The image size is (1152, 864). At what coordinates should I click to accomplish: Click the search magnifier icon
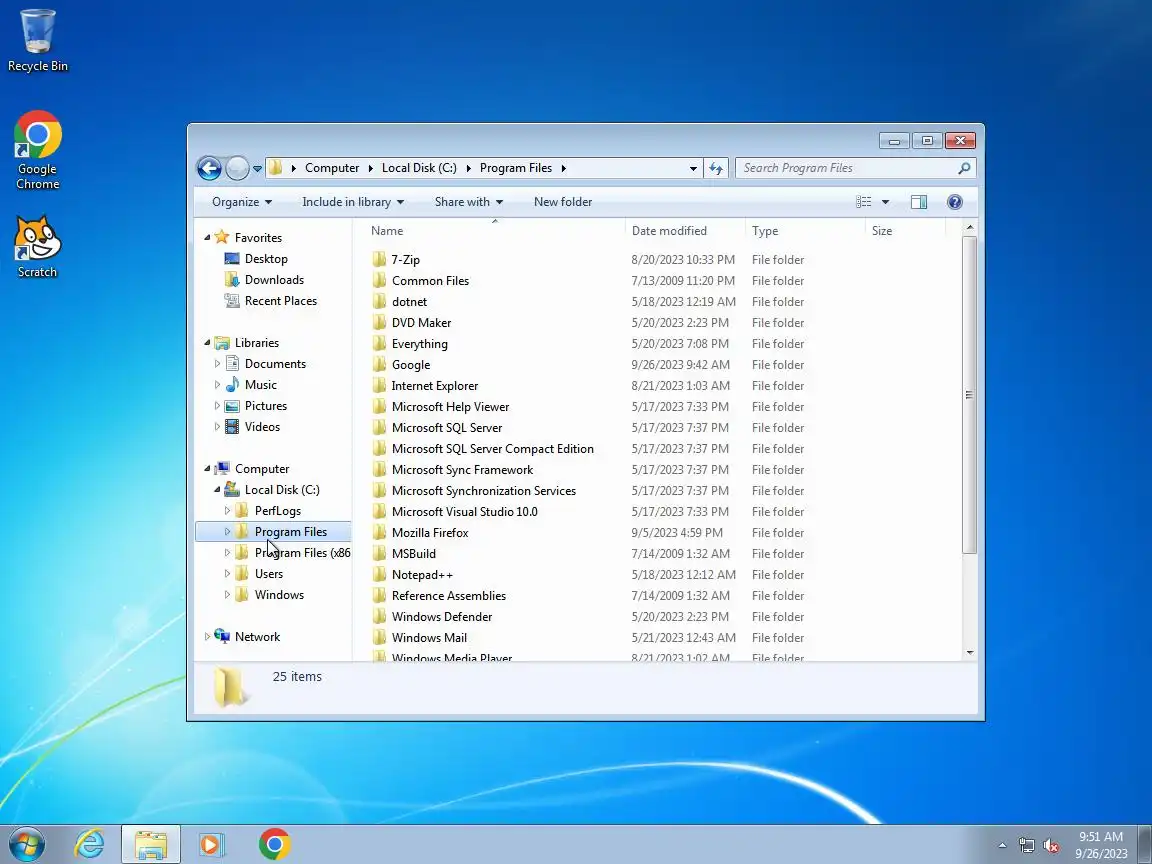pyautogui.click(x=964, y=168)
